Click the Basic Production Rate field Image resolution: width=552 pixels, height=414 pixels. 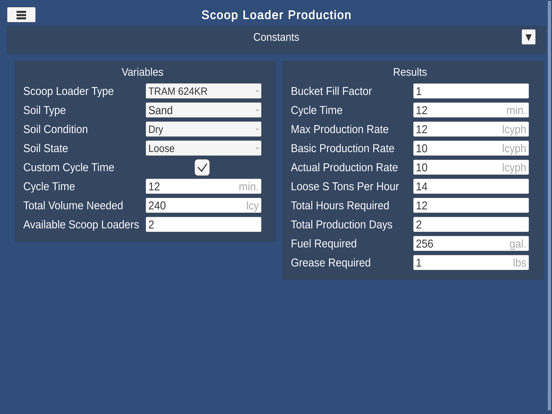pos(471,148)
